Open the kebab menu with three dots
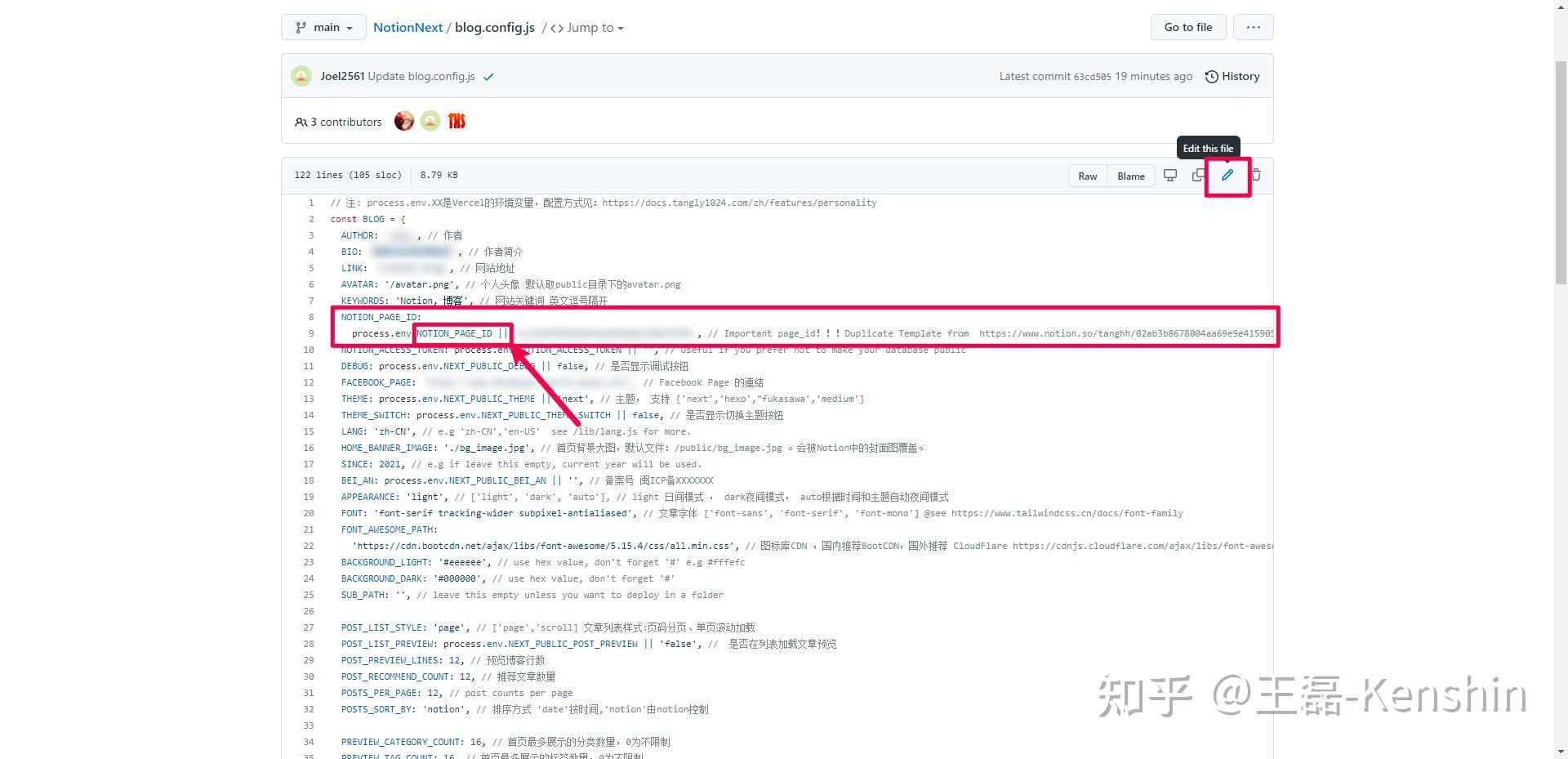Image resolution: width=1568 pixels, height=759 pixels. tap(1253, 27)
